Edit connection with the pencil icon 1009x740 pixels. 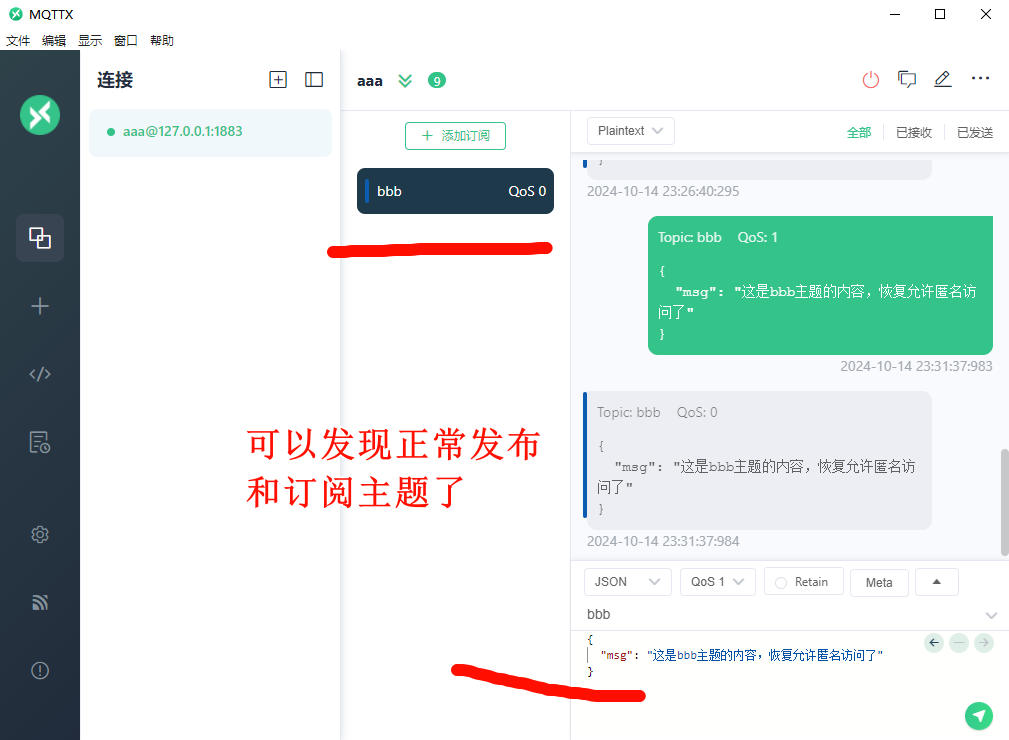click(943, 79)
